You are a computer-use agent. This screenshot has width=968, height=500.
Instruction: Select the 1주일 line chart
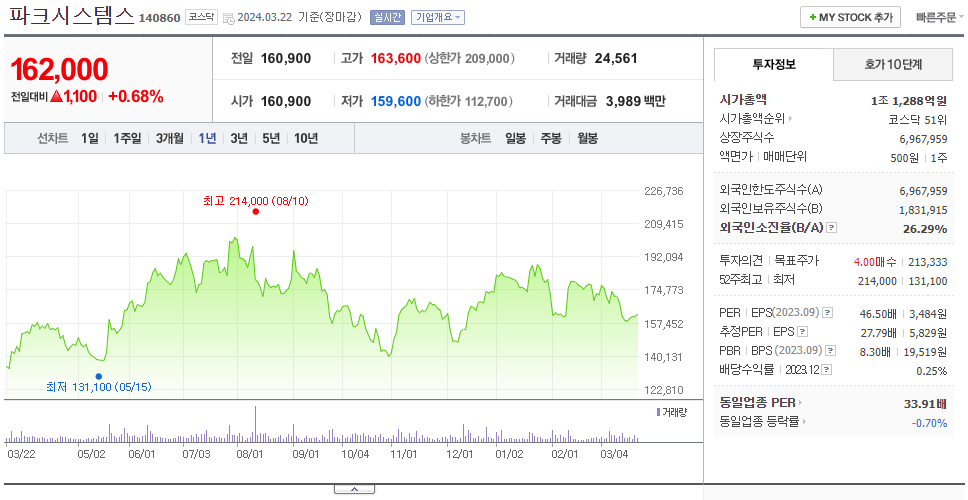[127, 138]
